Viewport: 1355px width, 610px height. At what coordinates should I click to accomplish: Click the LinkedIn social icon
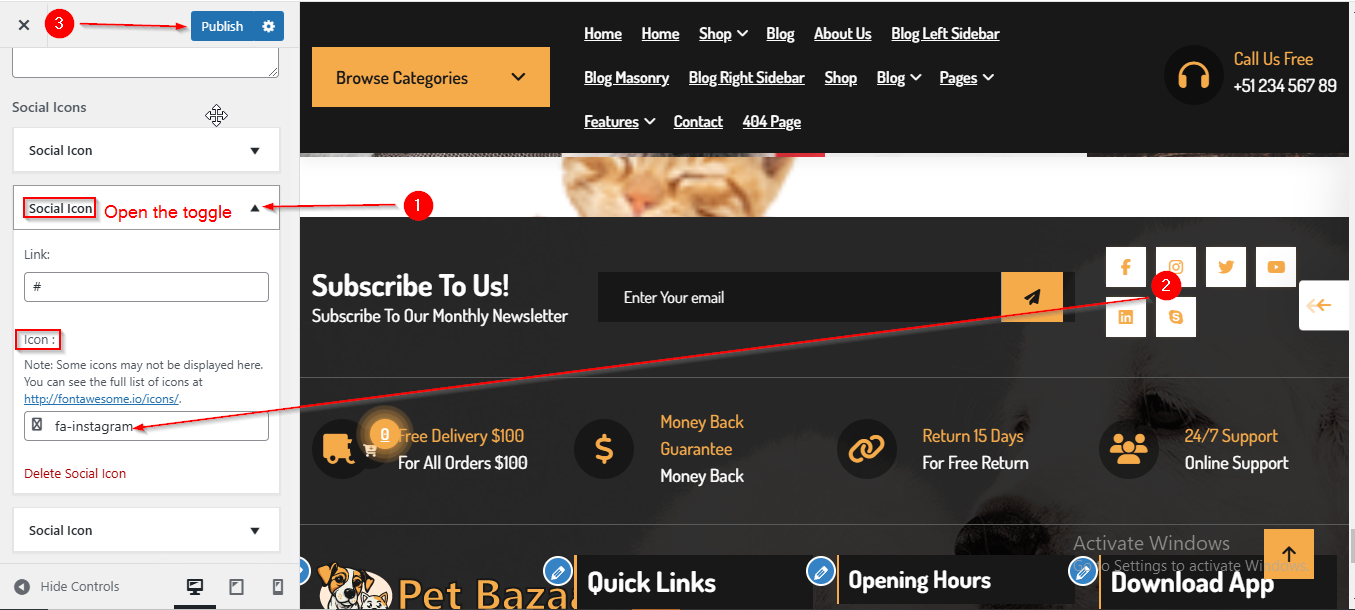tap(1125, 317)
